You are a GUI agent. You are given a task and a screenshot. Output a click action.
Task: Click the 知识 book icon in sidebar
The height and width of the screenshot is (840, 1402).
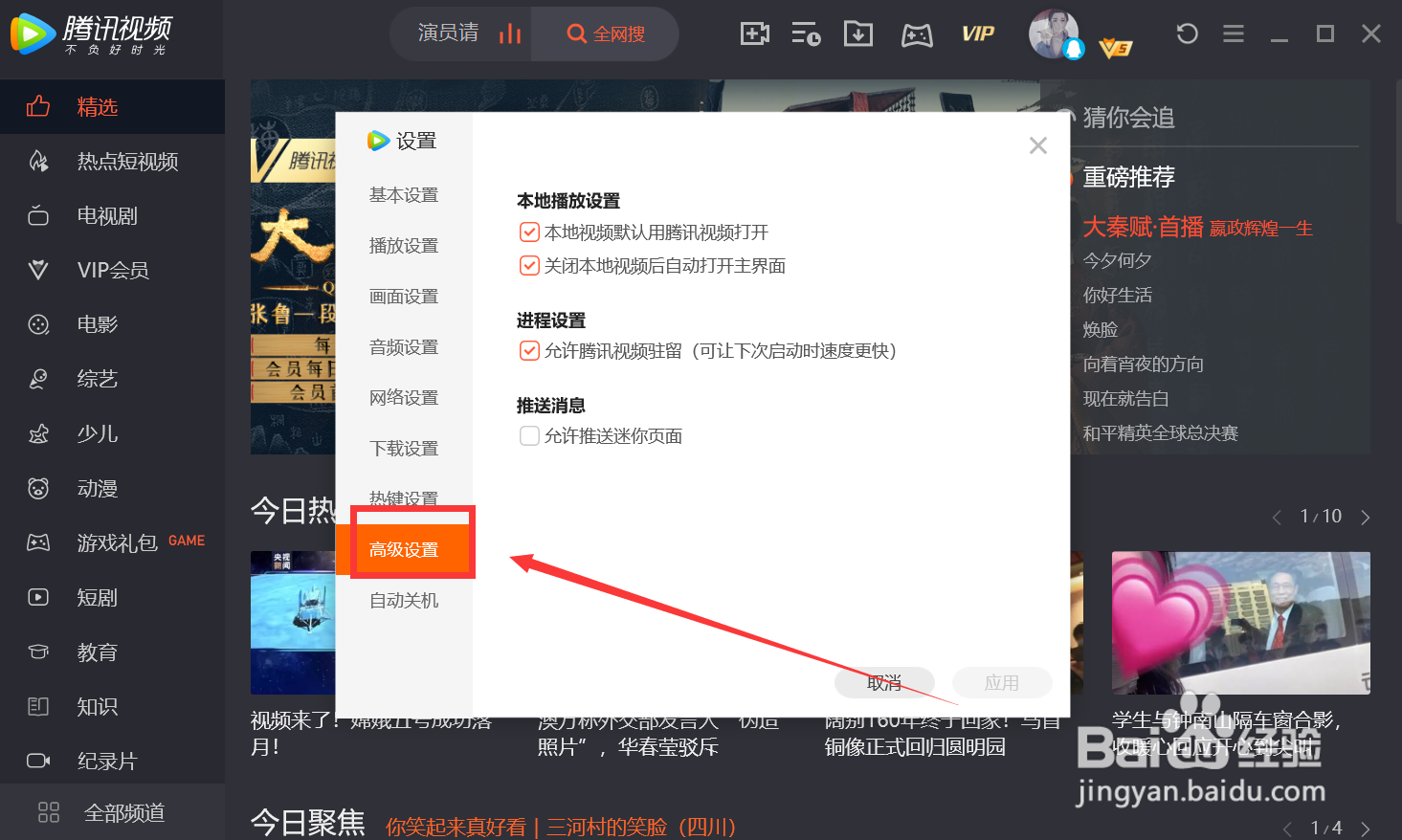coord(38,706)
